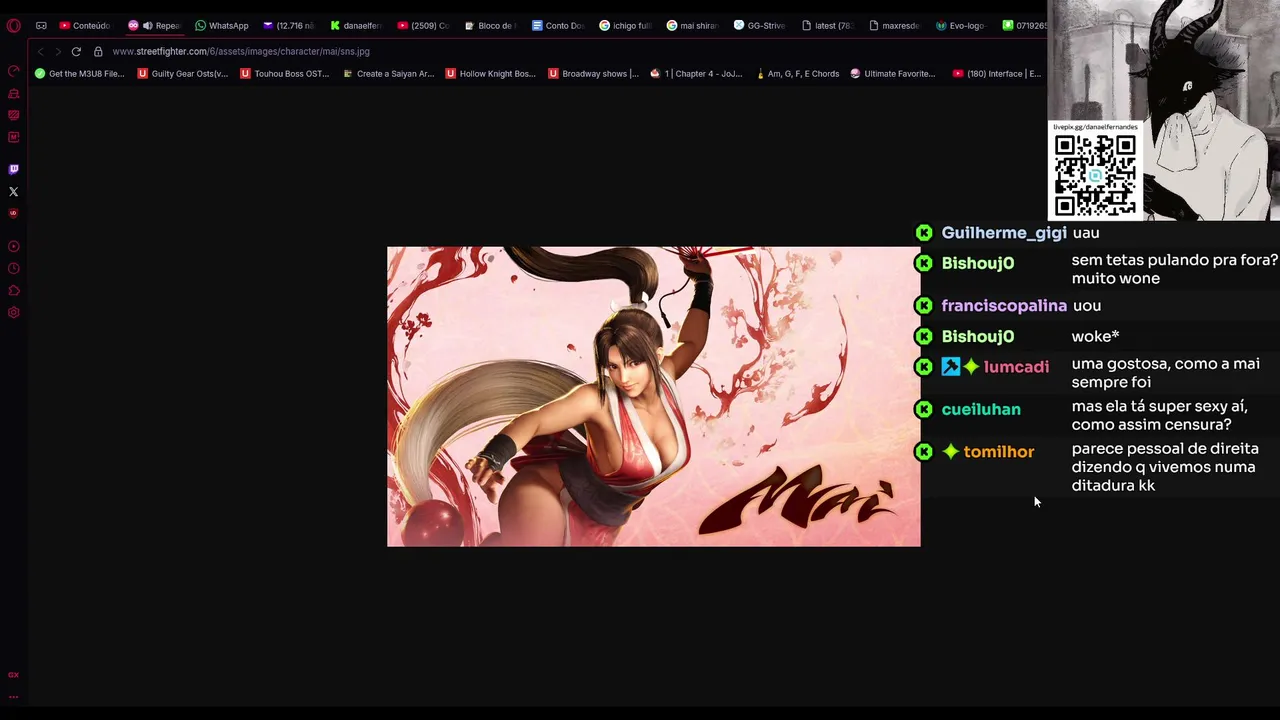Open the GX Control speedometer icon
The image size is (1280, 720).
coord(13,71)
